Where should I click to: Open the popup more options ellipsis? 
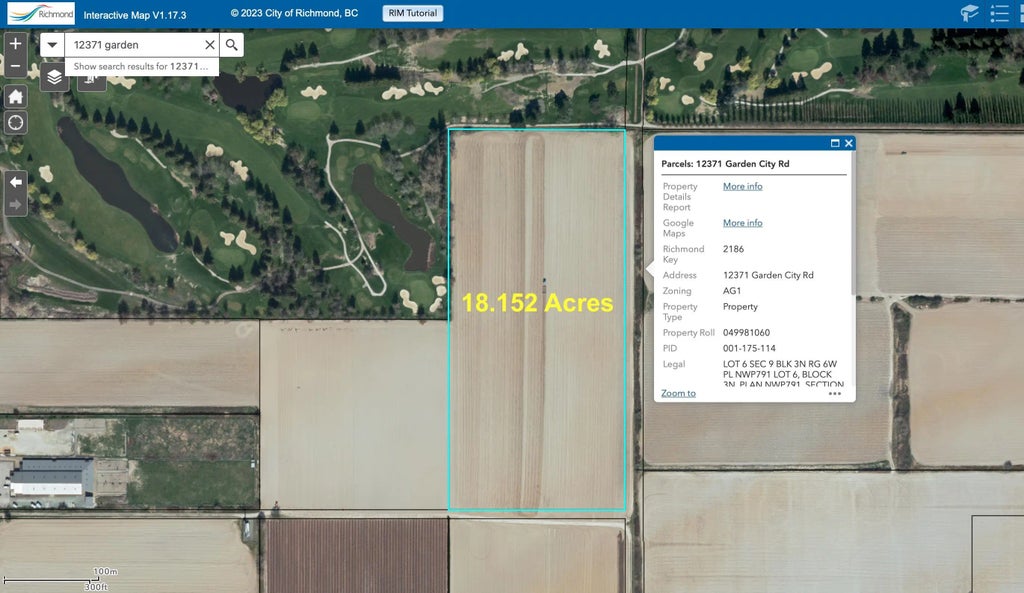click(835, 393)
